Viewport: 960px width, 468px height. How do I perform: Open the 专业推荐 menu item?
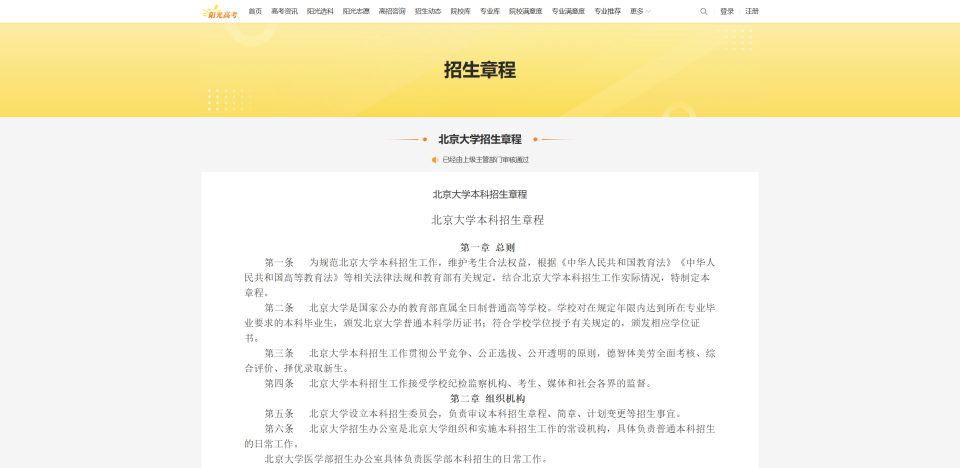coord(607,11)
